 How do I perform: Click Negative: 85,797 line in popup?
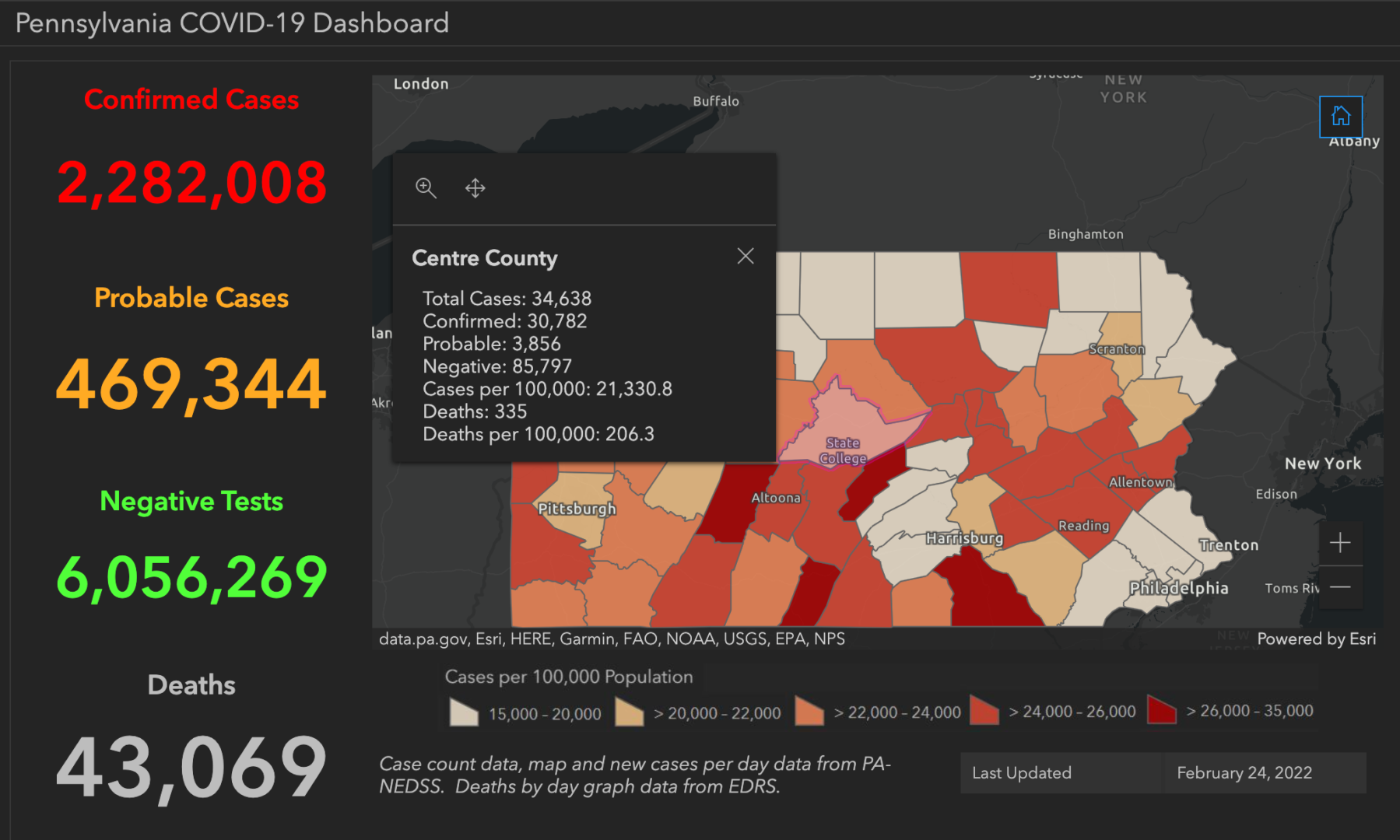pyautogui.click(x=497, y=366)
